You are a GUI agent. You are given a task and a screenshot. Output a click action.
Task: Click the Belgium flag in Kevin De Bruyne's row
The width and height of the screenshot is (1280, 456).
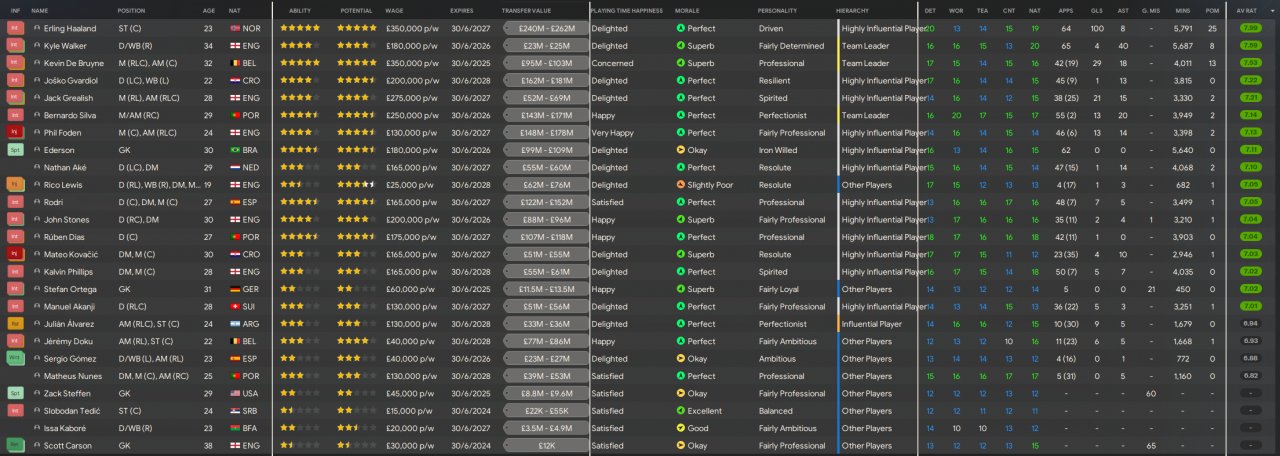235,64
